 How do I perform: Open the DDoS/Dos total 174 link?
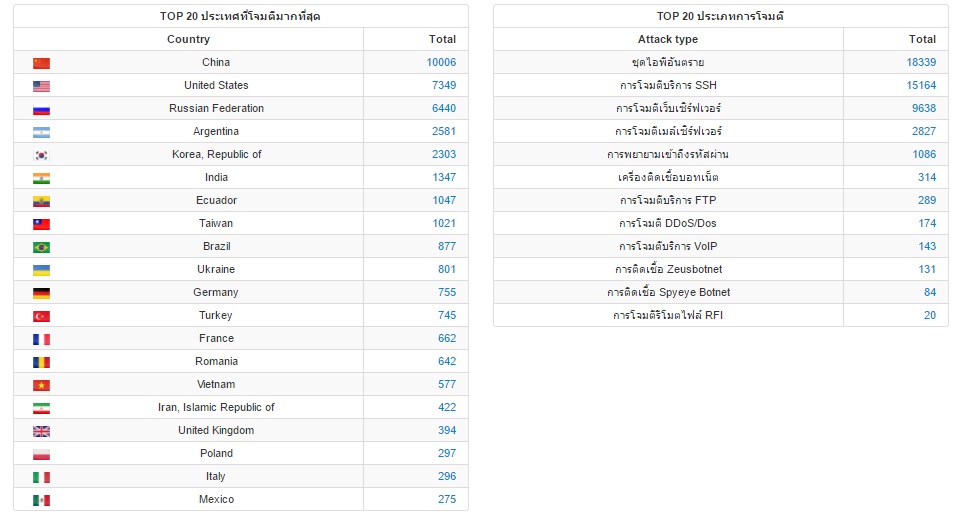click(x=927, y=223)
